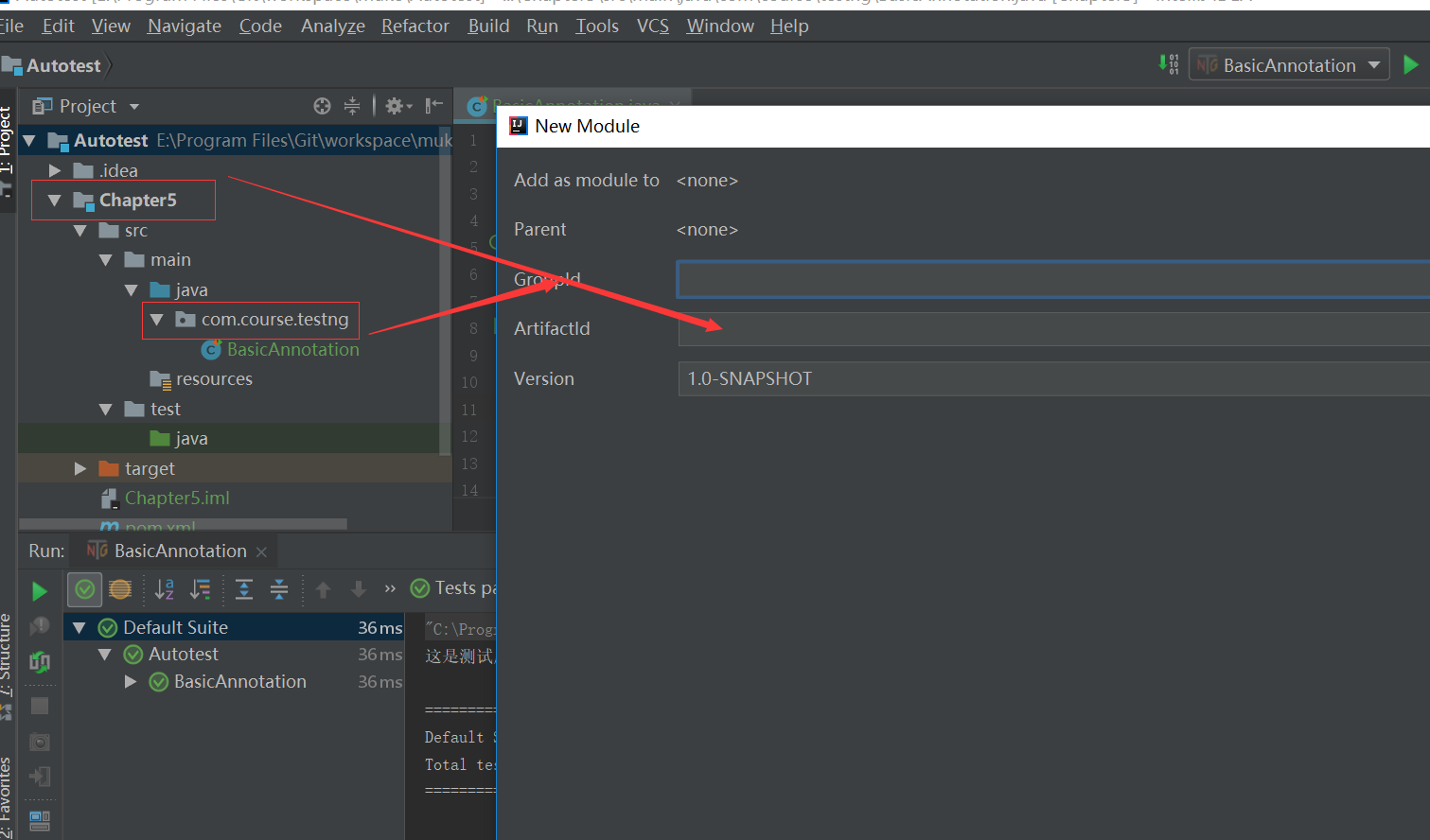The height and width of the screenshot is (840, 1430).
Task: Click the sort alphabetically icon in Run toolbar
Action: pos(164,589)
